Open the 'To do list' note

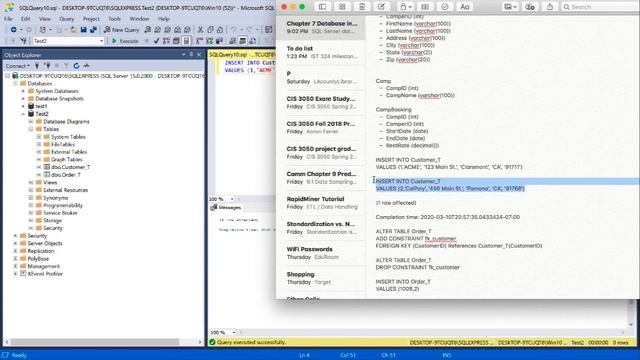[x=321, y=52]
